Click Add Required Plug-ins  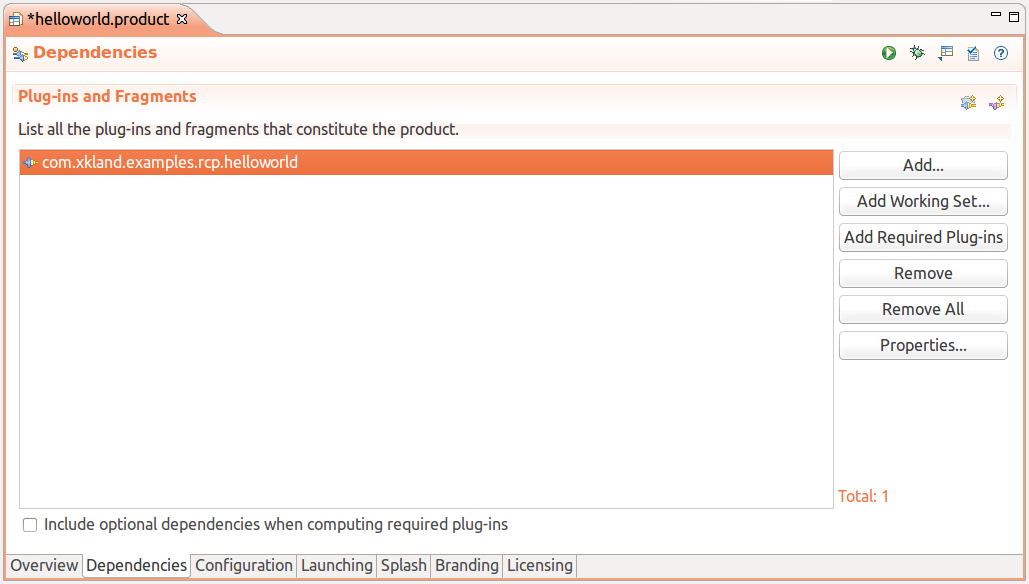(923, 238)
